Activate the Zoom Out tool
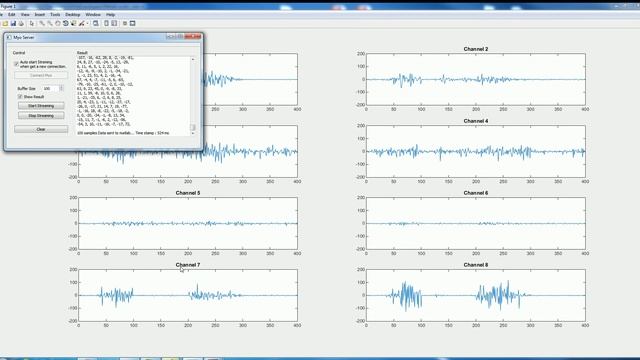640x360 pixels. pyautogui.click(x=50, y=24)
